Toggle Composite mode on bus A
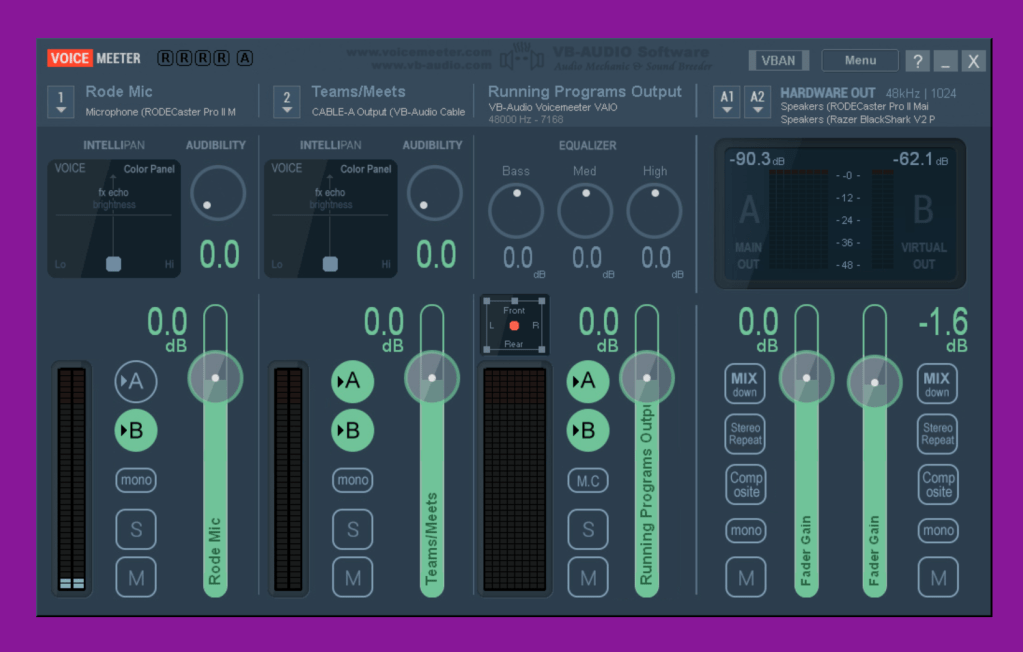This screenshot has width=1023, height=652. (746, 484)
